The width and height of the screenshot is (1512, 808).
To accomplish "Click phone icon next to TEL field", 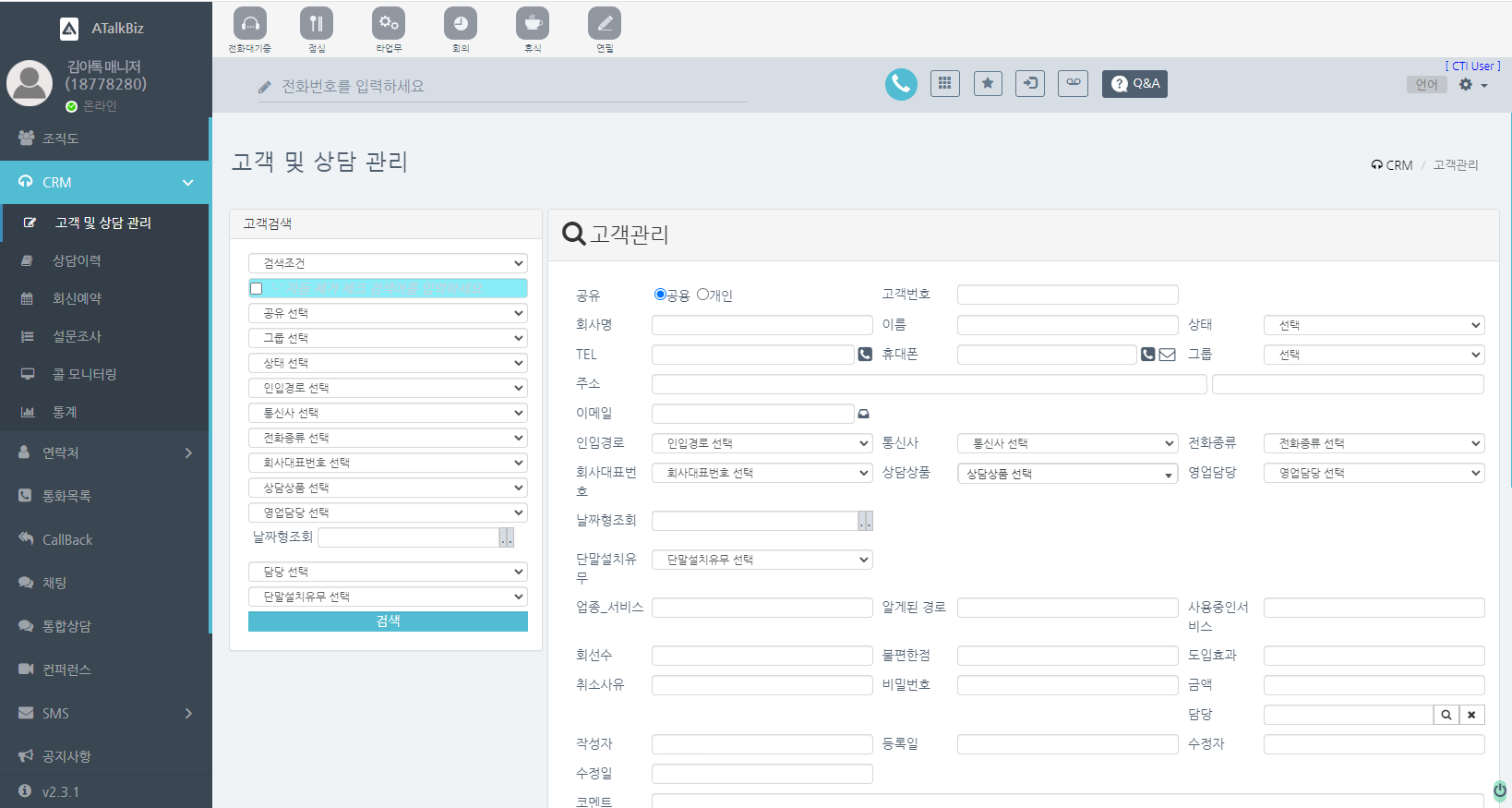I will click(x=865, y=354).
